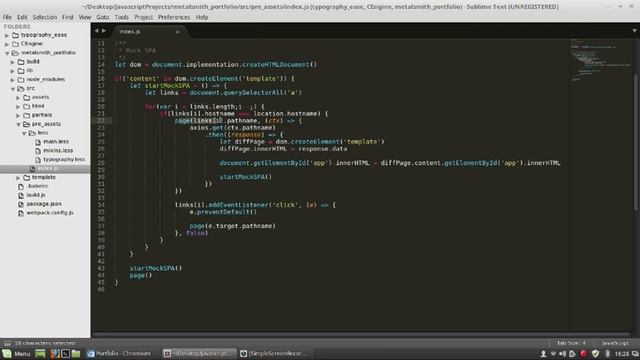640x360 pixels.
Task: Open the Mint Menu button
Action: 17,353
